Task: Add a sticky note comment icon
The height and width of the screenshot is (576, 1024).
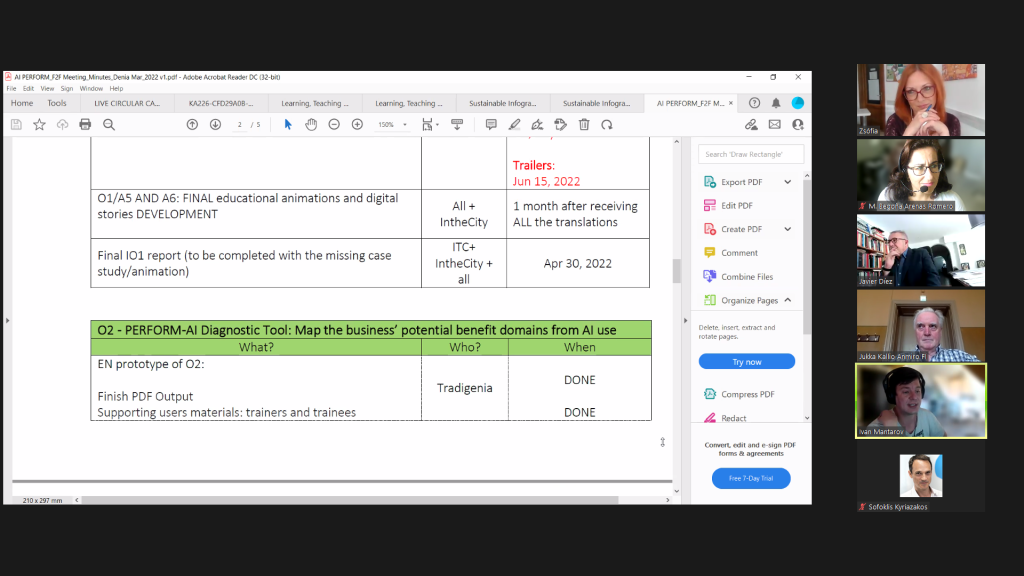Action: tap(491, 124)
